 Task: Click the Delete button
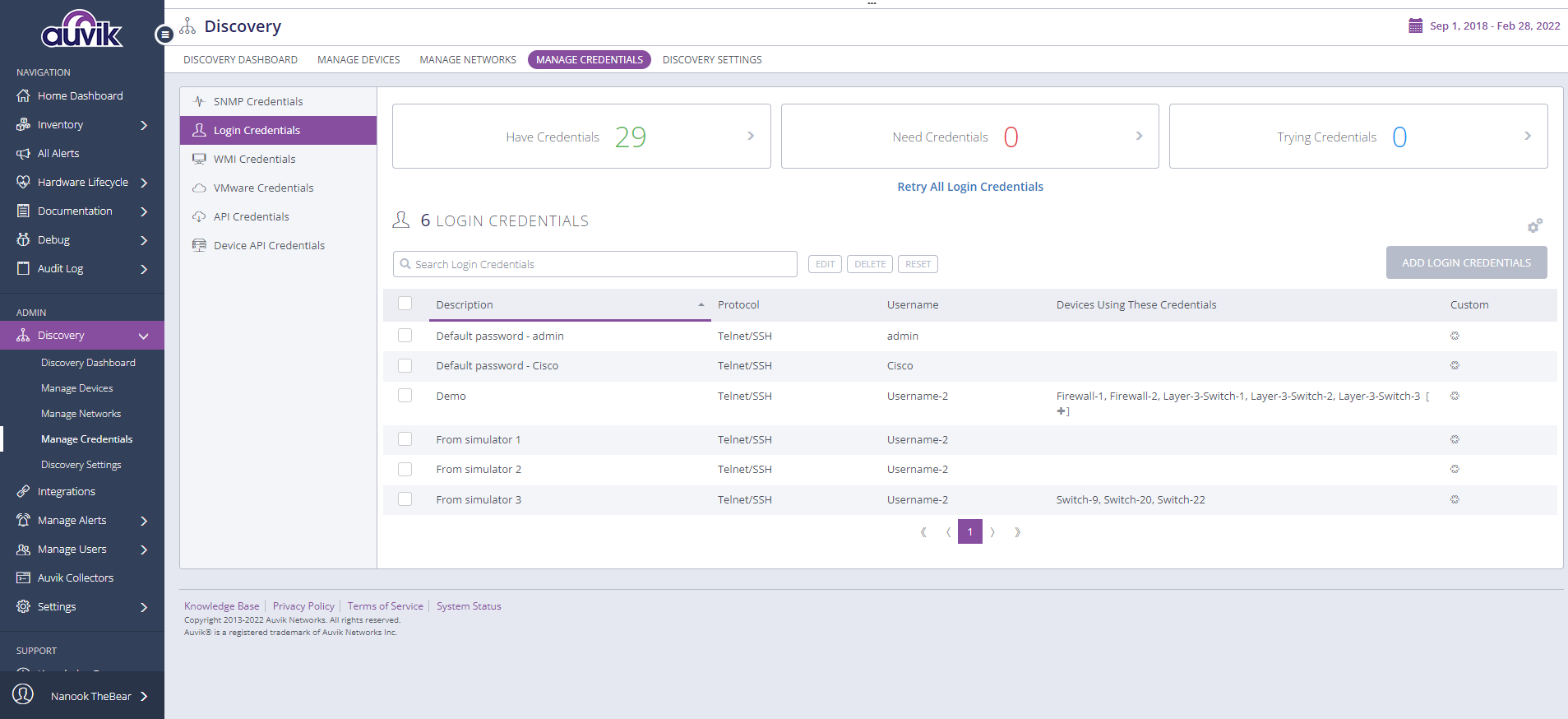coord(870,264)
